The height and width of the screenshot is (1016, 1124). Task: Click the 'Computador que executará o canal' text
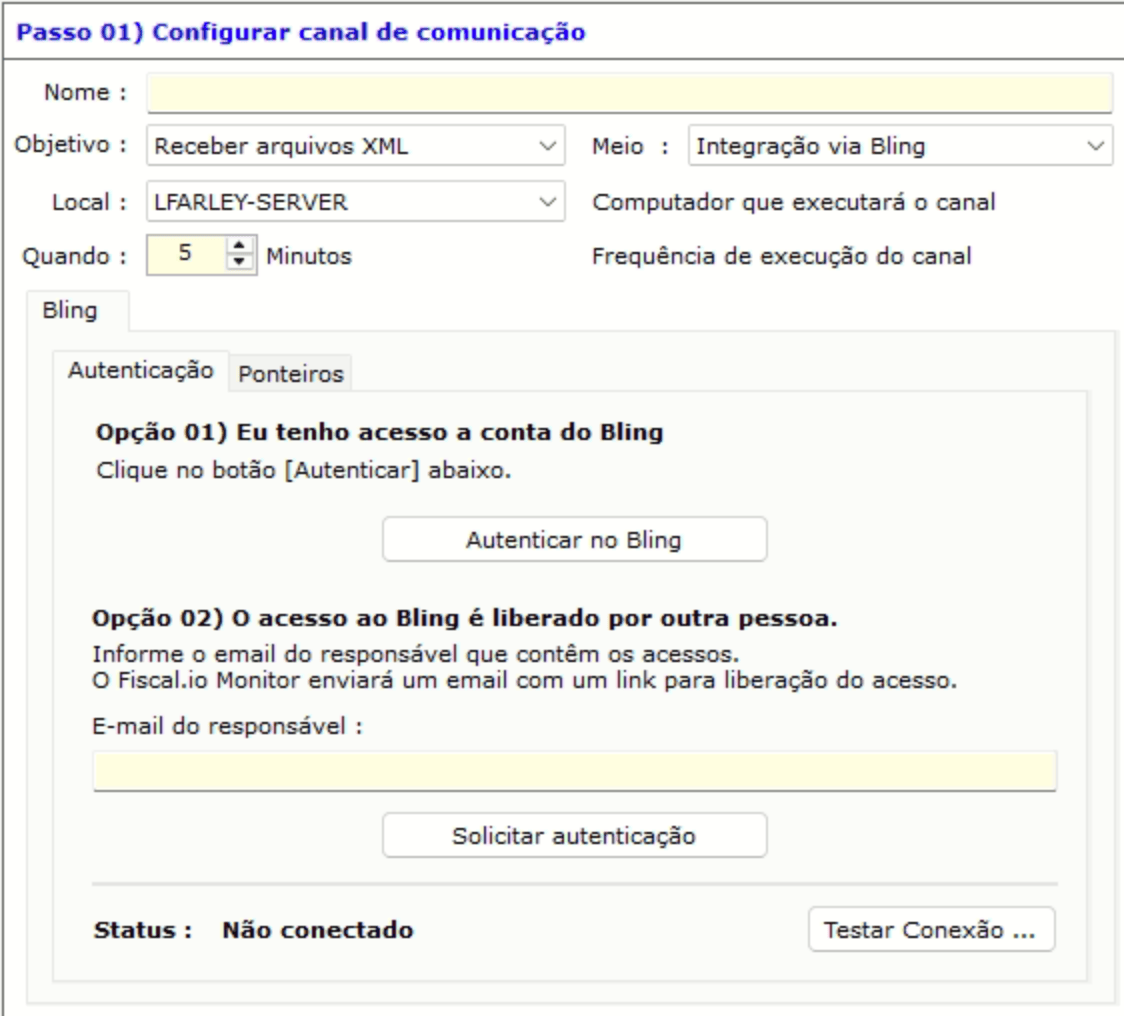pyautogui.click(x=794, y=202)
